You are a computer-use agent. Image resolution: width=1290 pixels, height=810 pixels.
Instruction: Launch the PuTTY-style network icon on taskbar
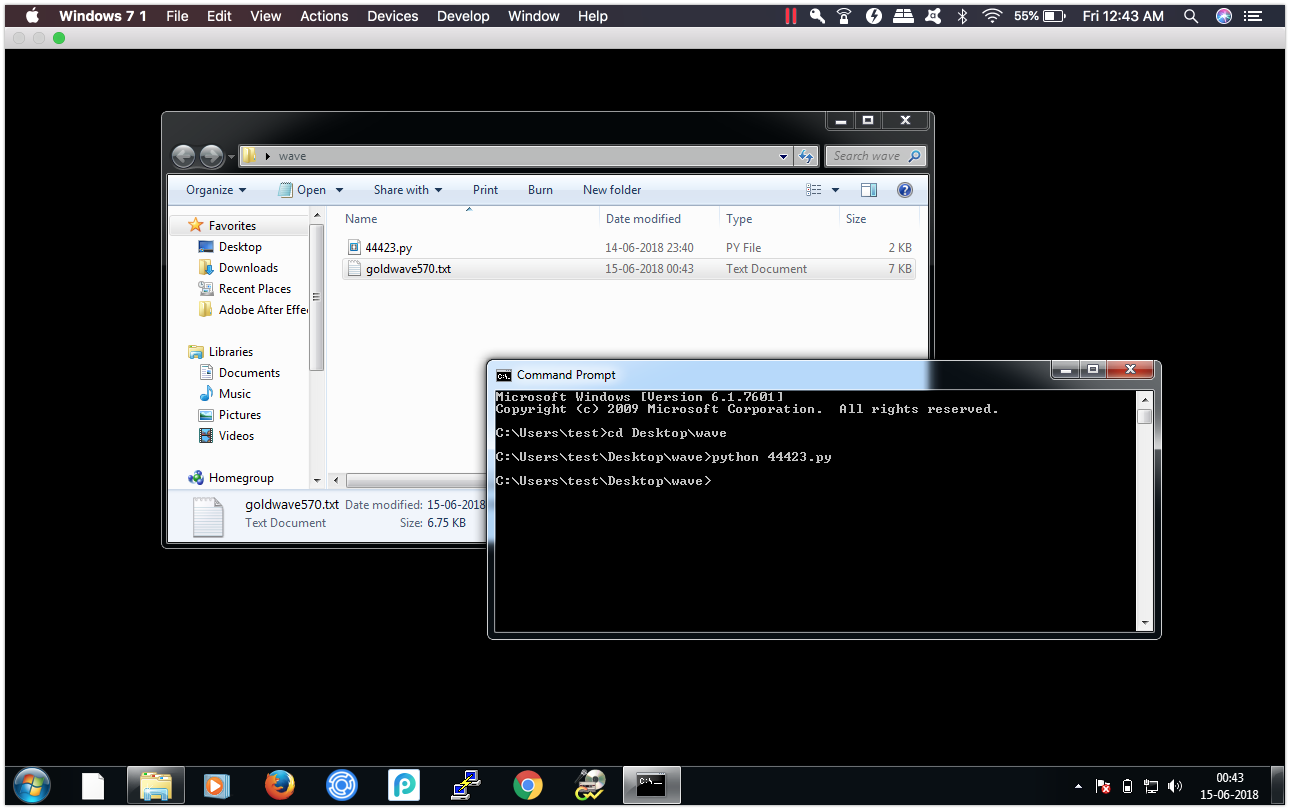pos(466,785)
